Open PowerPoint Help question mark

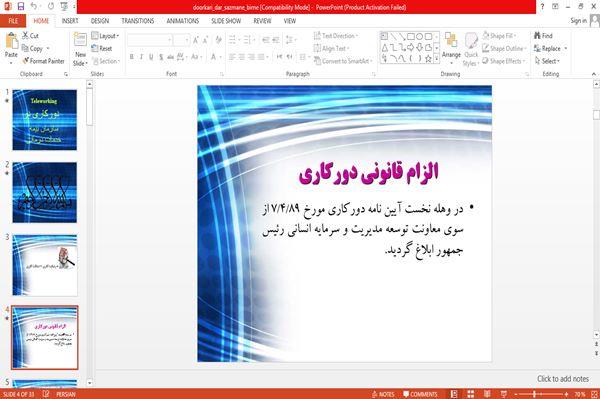tap(542, 7)
